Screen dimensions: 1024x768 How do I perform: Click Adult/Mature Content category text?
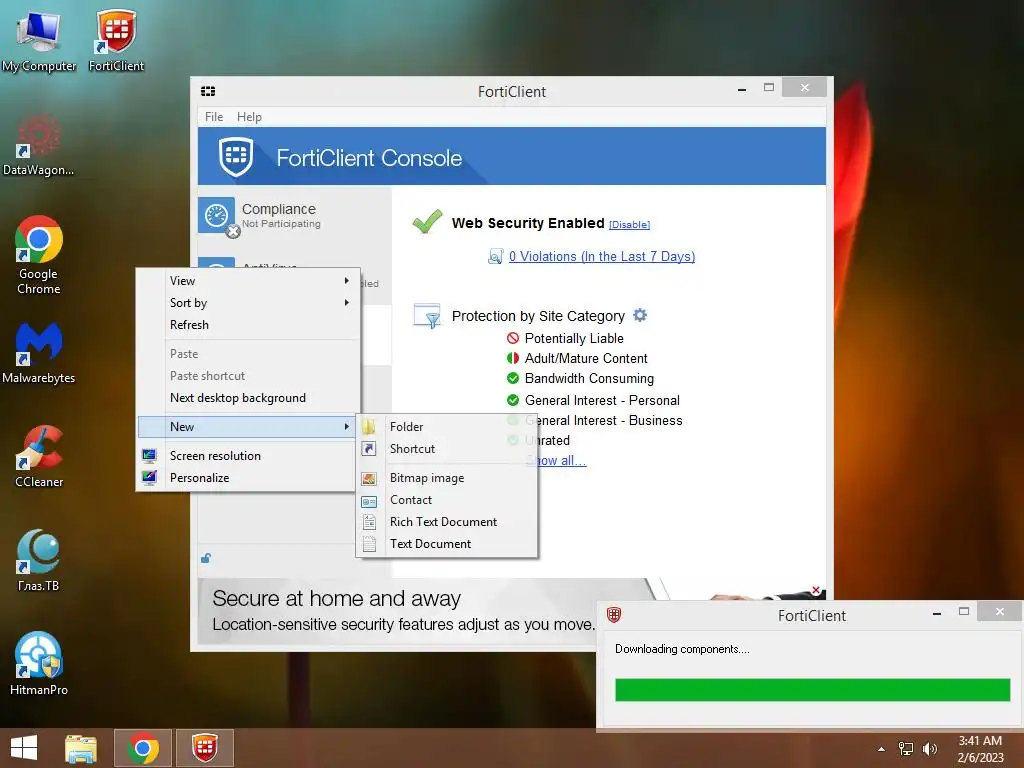(586, 359)
